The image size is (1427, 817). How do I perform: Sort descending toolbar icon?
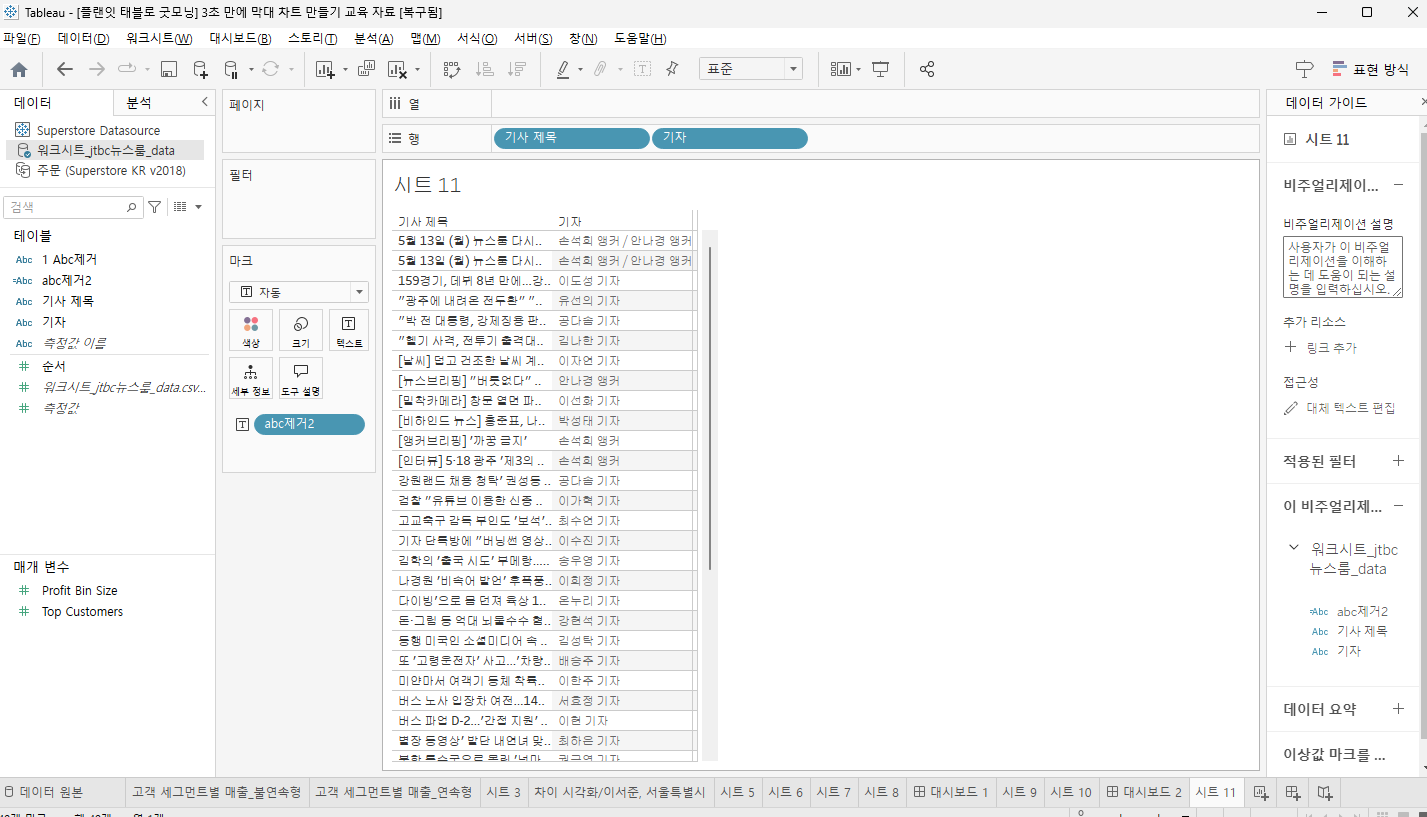pos(517,69)
